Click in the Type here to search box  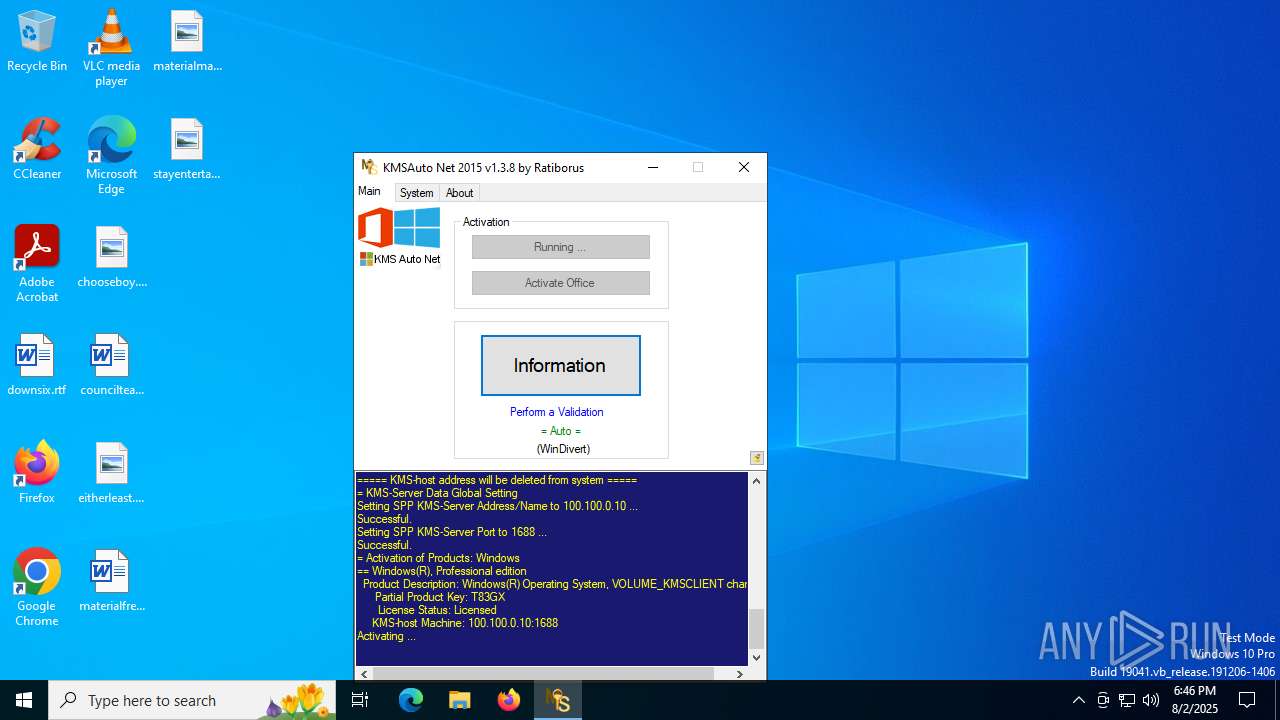coord(192,700)
